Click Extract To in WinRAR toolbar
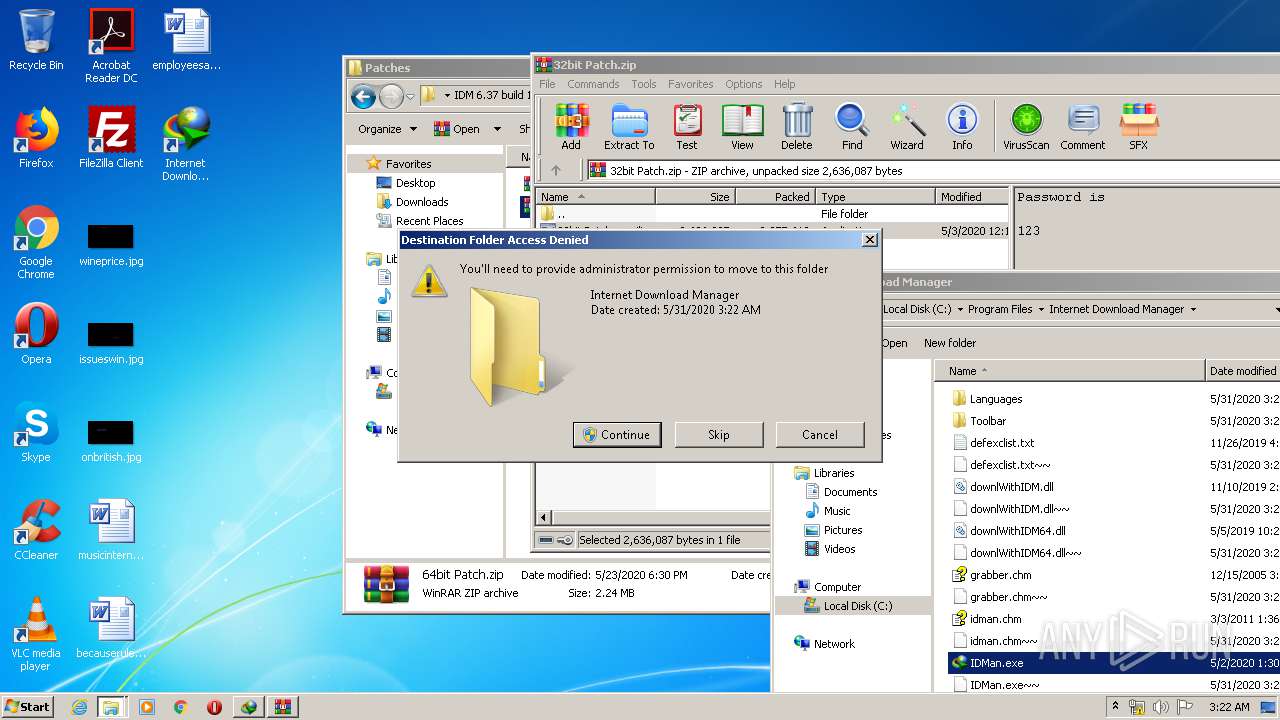 (629, 127)
